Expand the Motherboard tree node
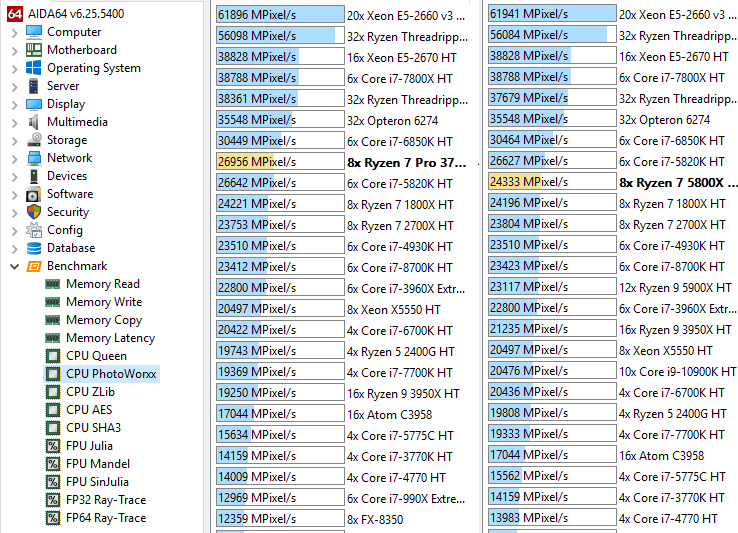Image resolution: width=738 pixels, height=533 pixels. click(x=14, y=51)
